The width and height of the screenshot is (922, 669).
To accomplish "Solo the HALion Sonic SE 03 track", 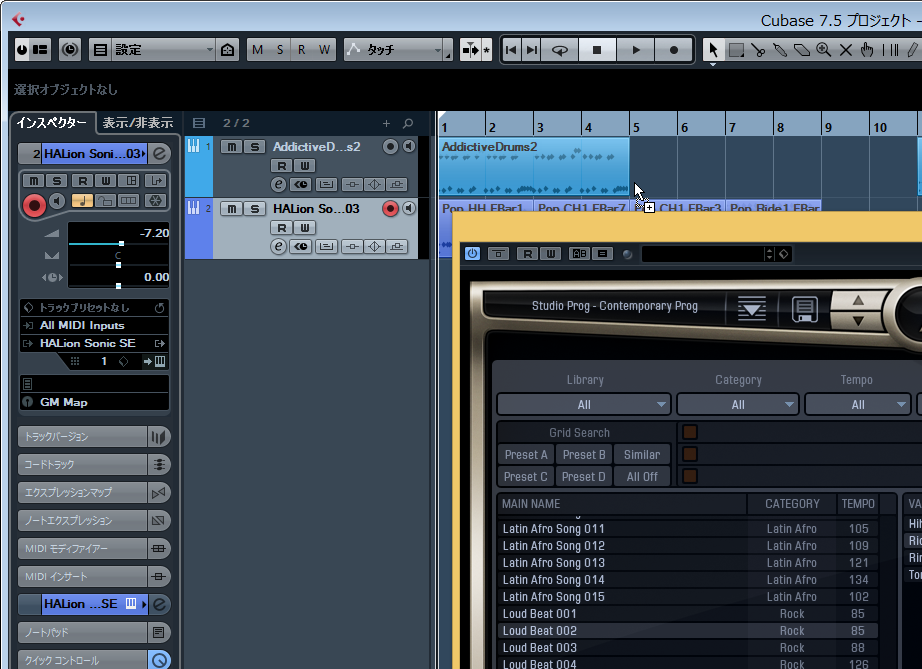I will point(255,209).
